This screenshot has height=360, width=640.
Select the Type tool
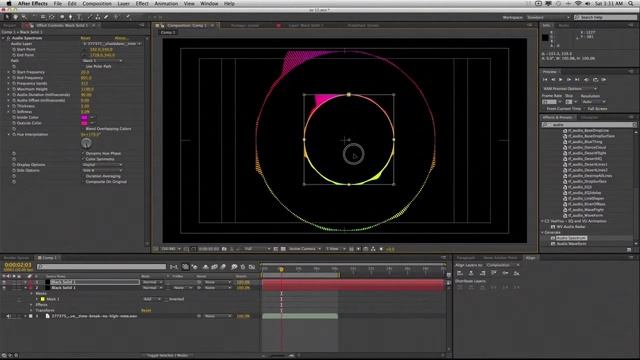(x=79, y=17)
